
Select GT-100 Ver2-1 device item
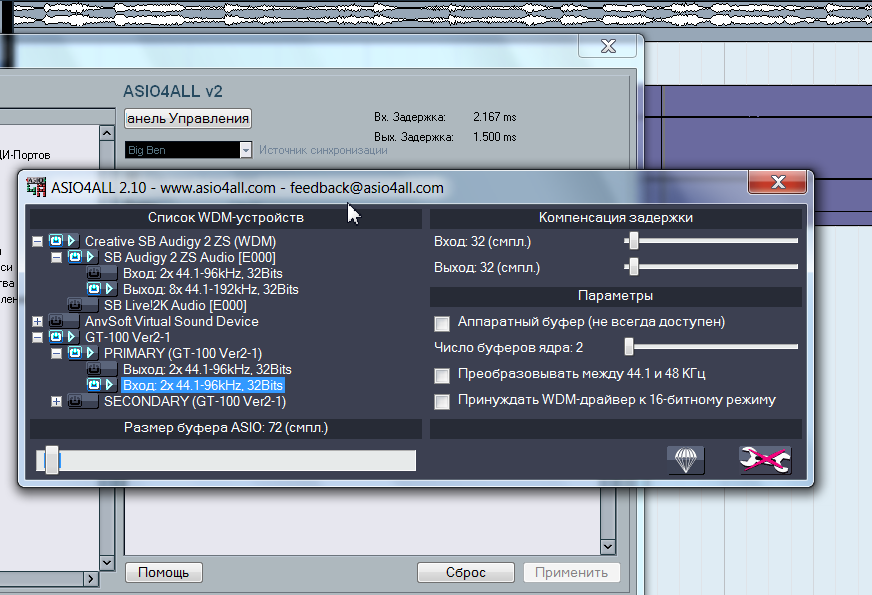click(127, 337)
